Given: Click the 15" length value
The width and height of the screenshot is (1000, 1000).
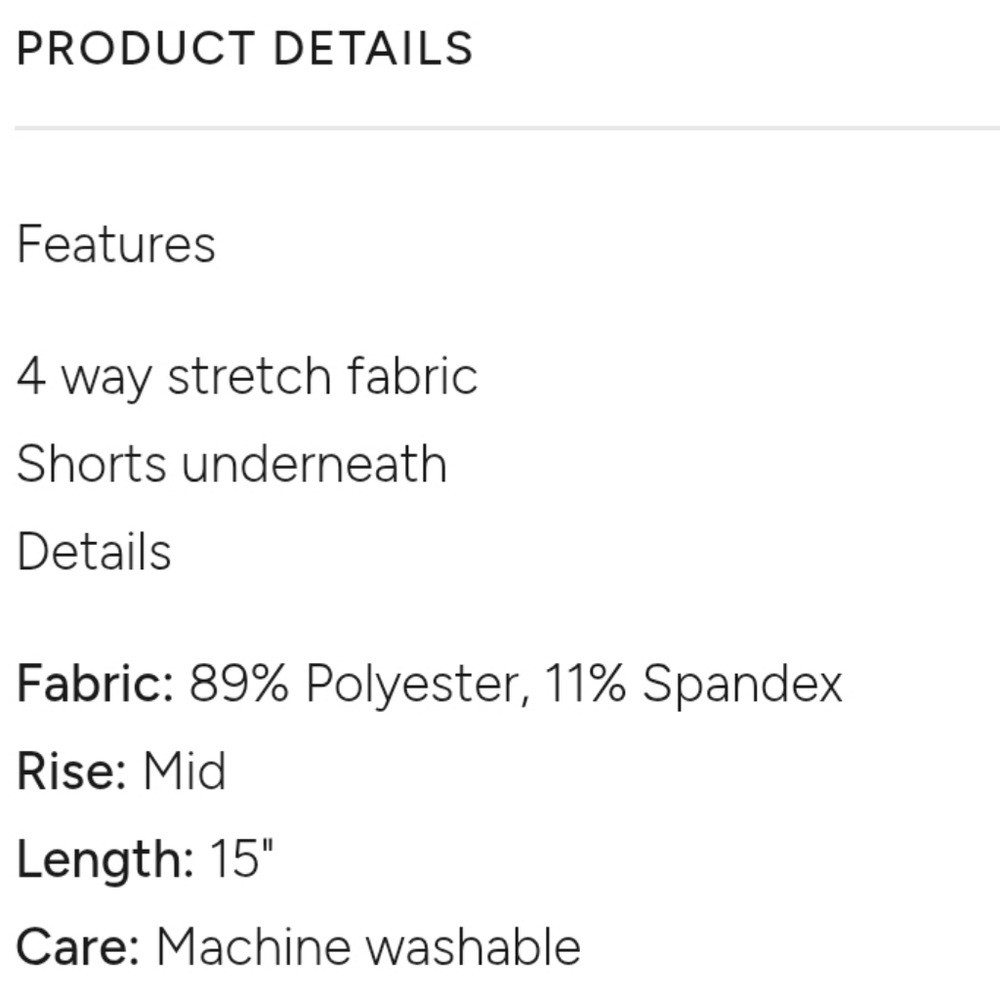Looking at the screenshot, I should 240,859.
